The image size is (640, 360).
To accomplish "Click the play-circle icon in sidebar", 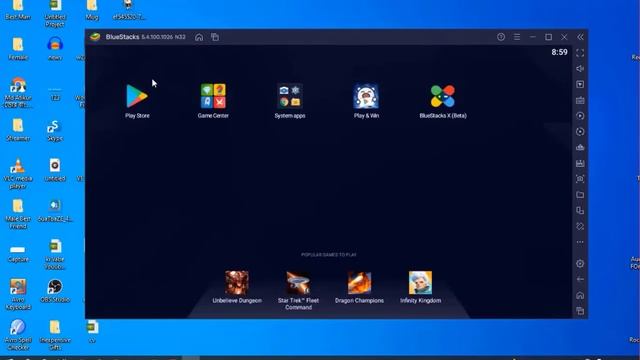I will 580,116.
